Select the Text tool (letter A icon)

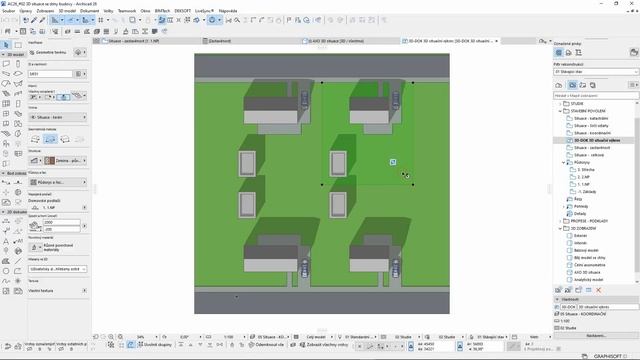coord(6,241)
